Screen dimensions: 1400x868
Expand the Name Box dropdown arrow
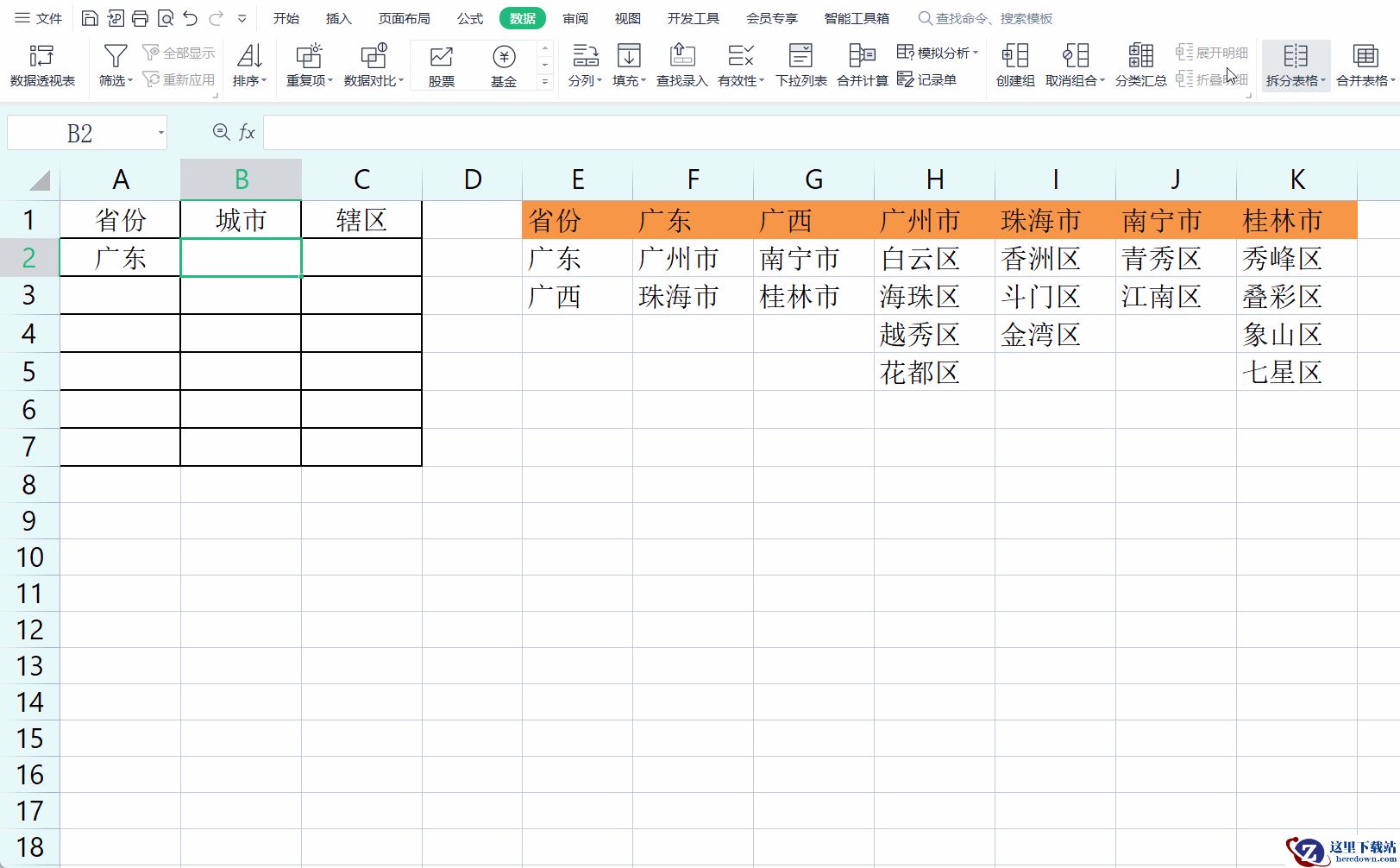[x=160, y=133]
